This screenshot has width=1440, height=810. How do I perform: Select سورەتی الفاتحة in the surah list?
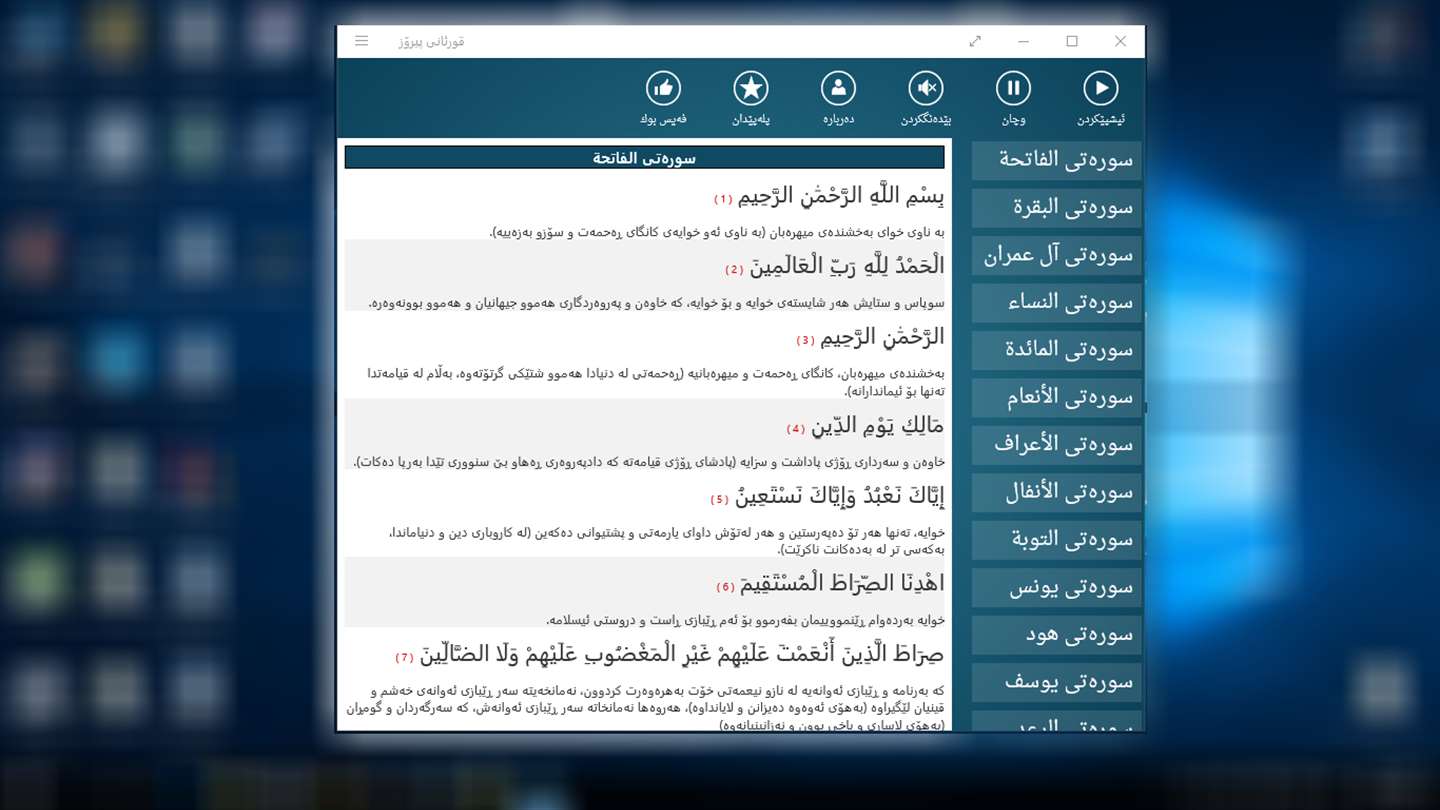pyautogui.click(x=1056, y=160)
